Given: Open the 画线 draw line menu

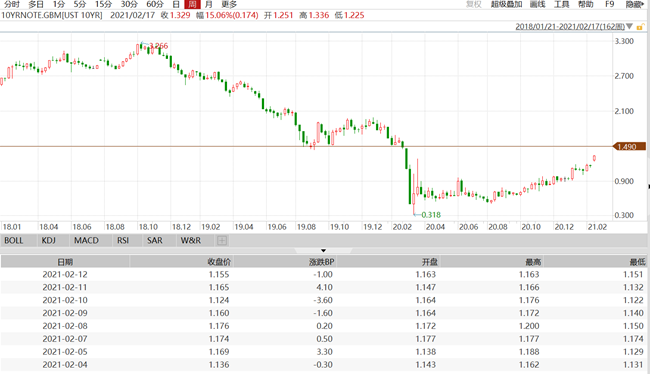Looking at the screenshot, I should [x=537, y=5].
